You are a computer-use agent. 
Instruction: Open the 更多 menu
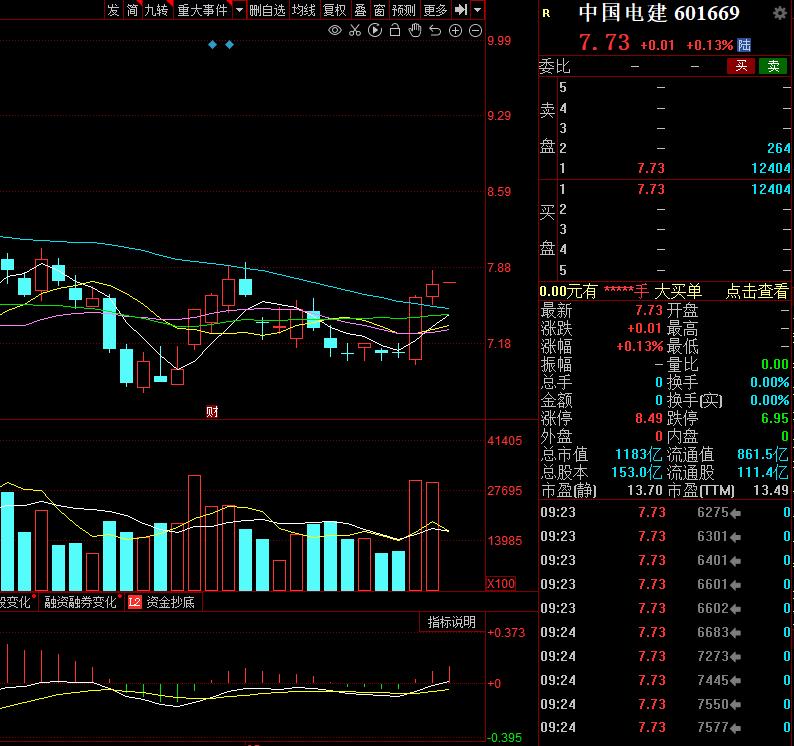click(435, 10)
